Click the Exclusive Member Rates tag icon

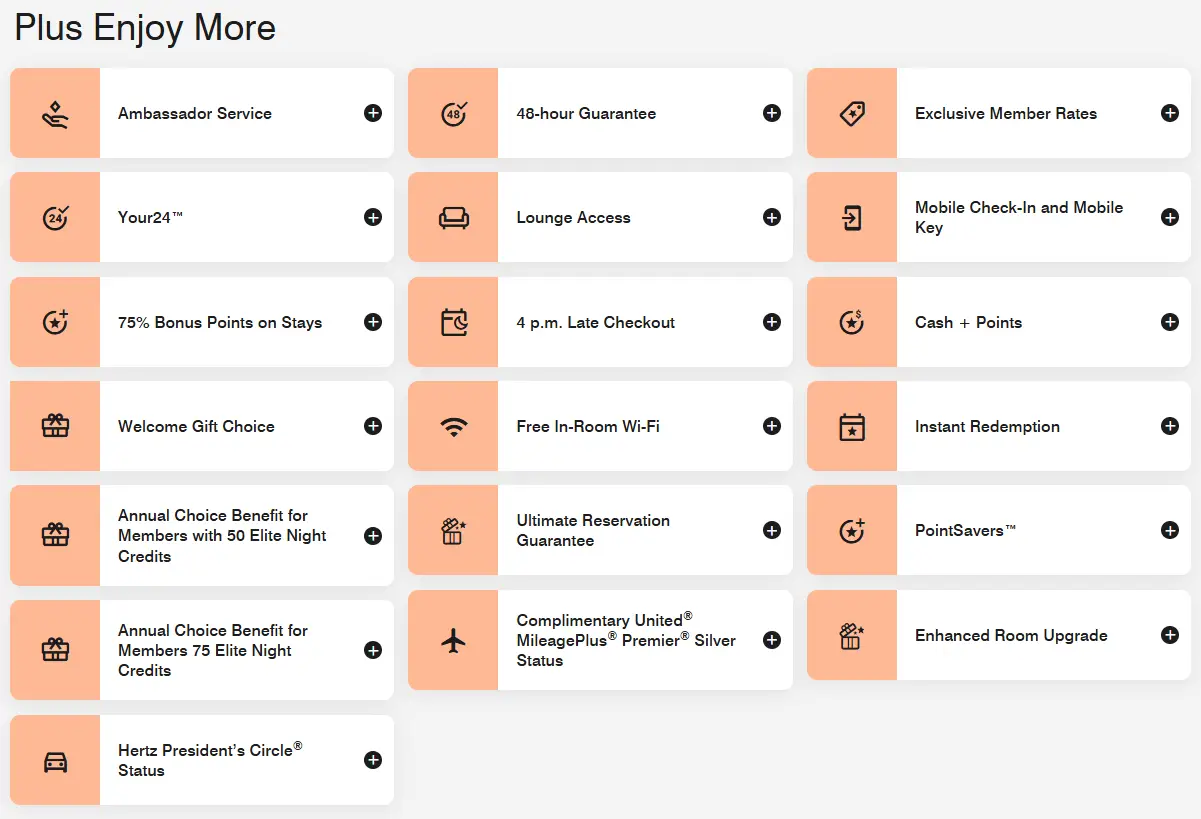(x=851, y=114)
